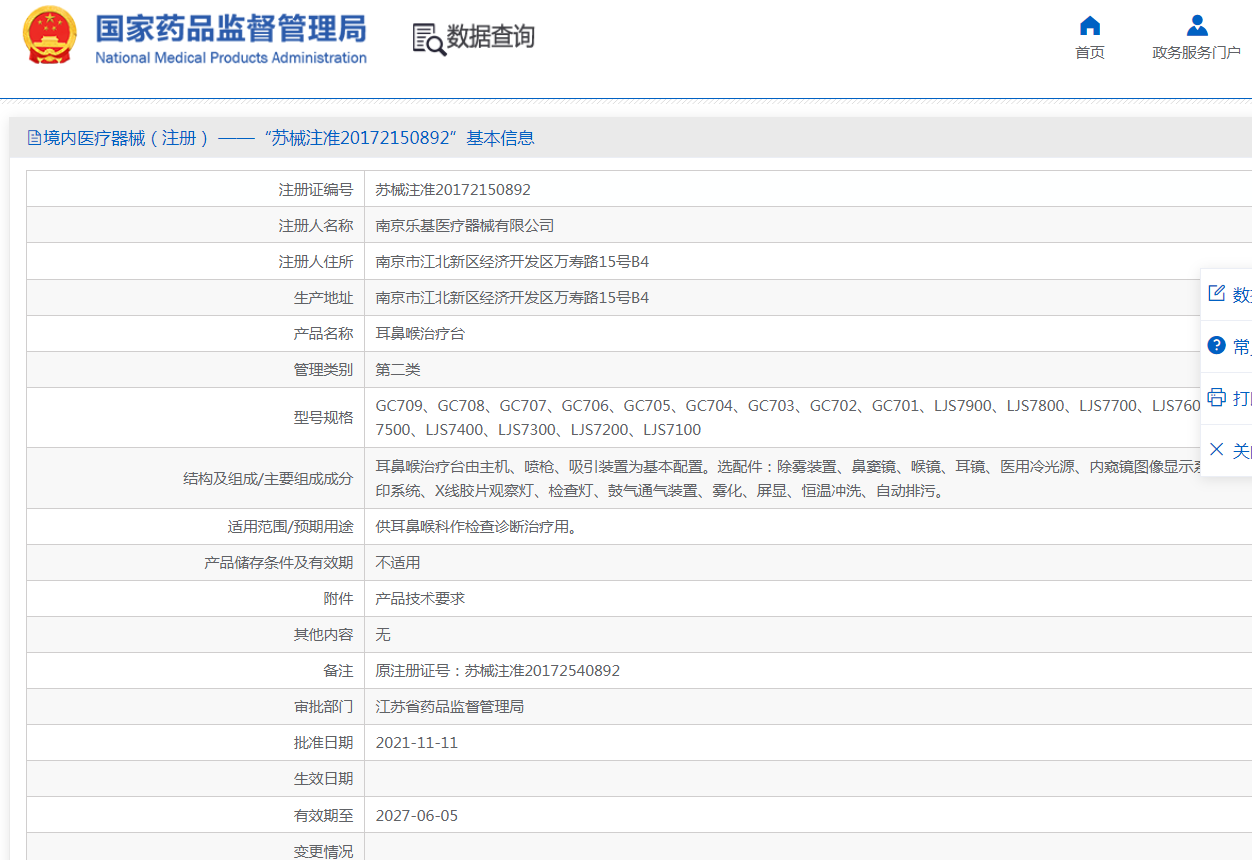This screenshot has width=1252, height=860.
Task: Click product name 耳鼻喉治疗台
Action: 420,333
